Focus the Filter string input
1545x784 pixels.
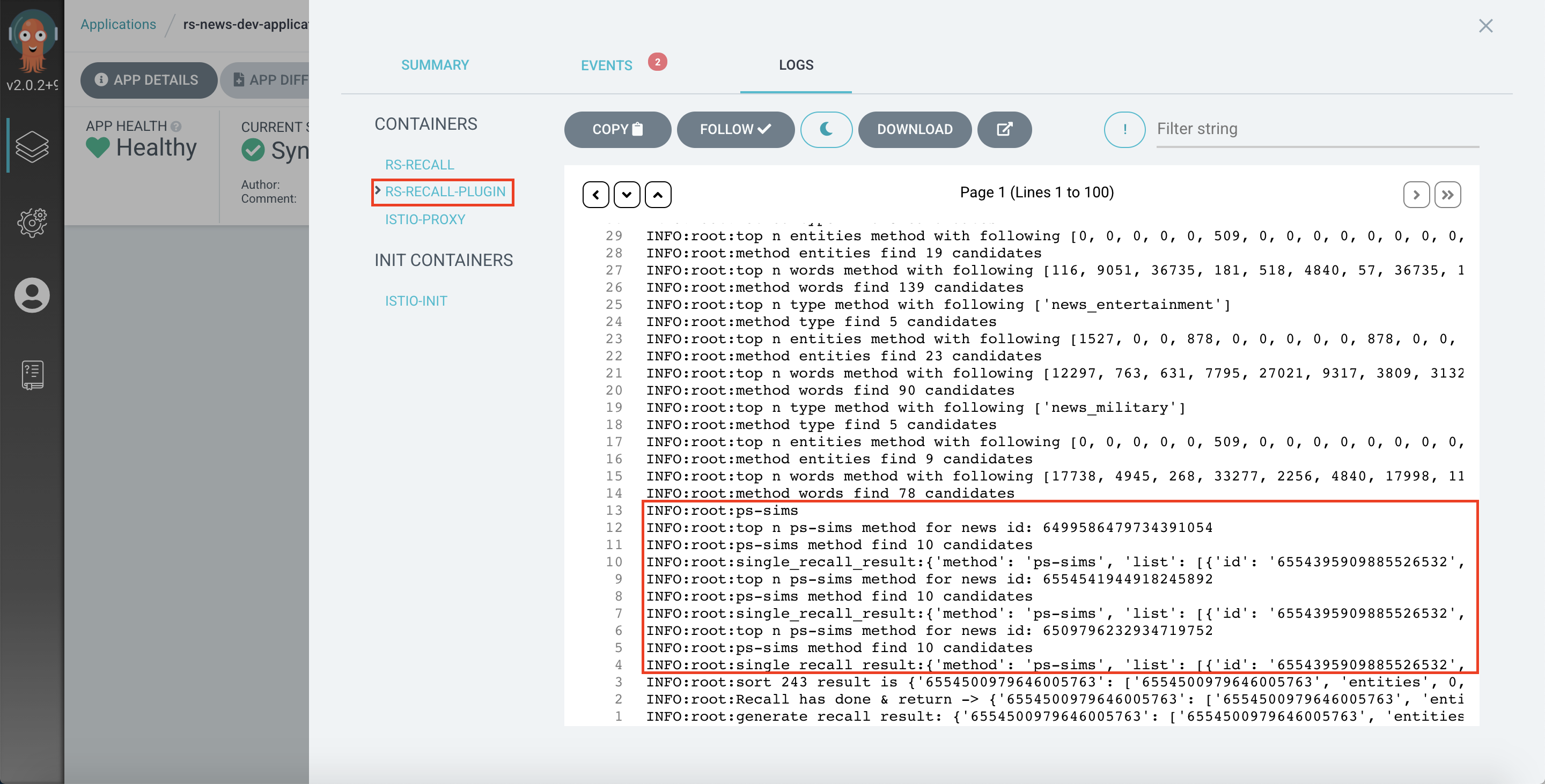[1317, 129]
